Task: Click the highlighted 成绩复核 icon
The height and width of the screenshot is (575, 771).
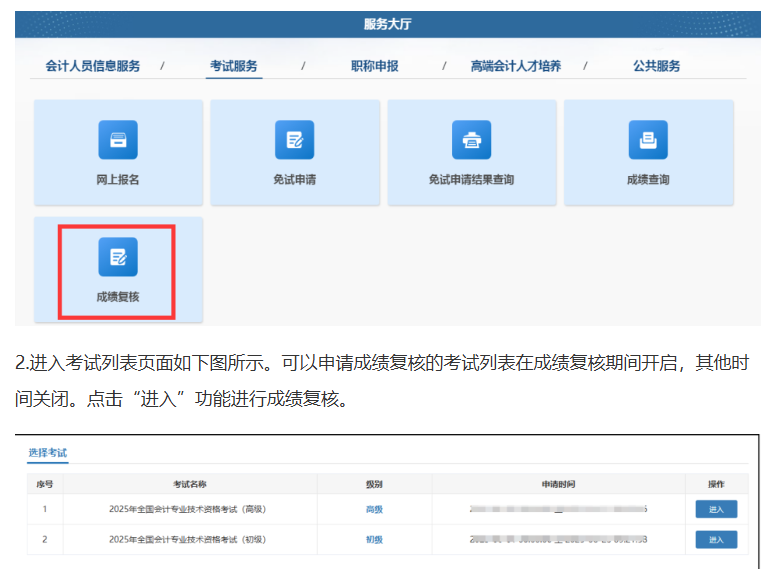Action: [118, 257]
